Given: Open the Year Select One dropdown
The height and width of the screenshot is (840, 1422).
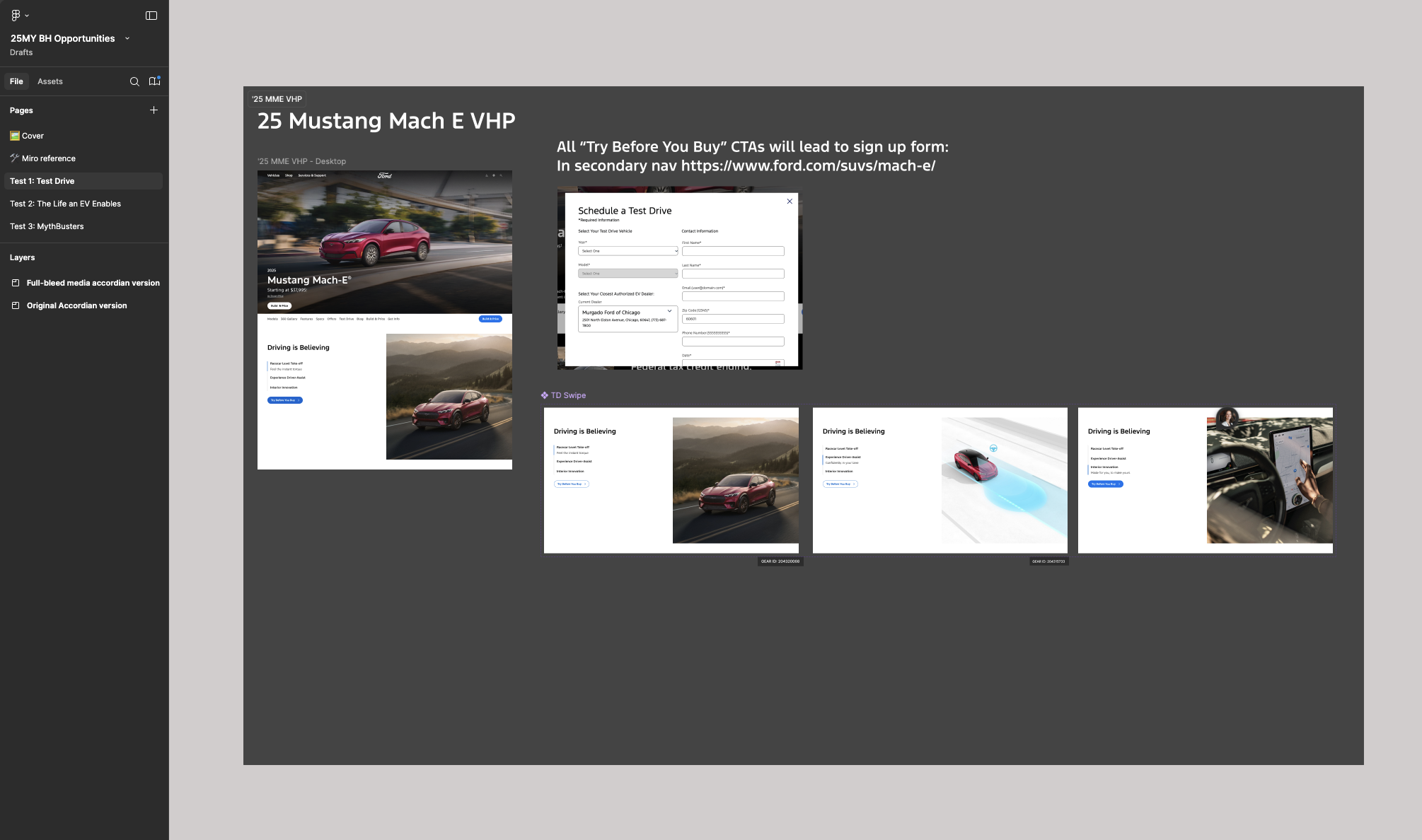Looking at the screenshot, I should tap(628, 251).
